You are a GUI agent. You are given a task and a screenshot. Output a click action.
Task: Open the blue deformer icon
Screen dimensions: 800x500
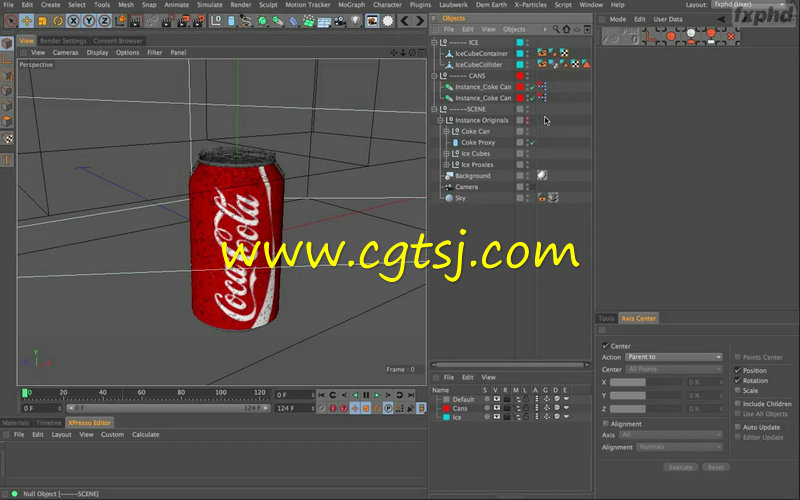293,21
